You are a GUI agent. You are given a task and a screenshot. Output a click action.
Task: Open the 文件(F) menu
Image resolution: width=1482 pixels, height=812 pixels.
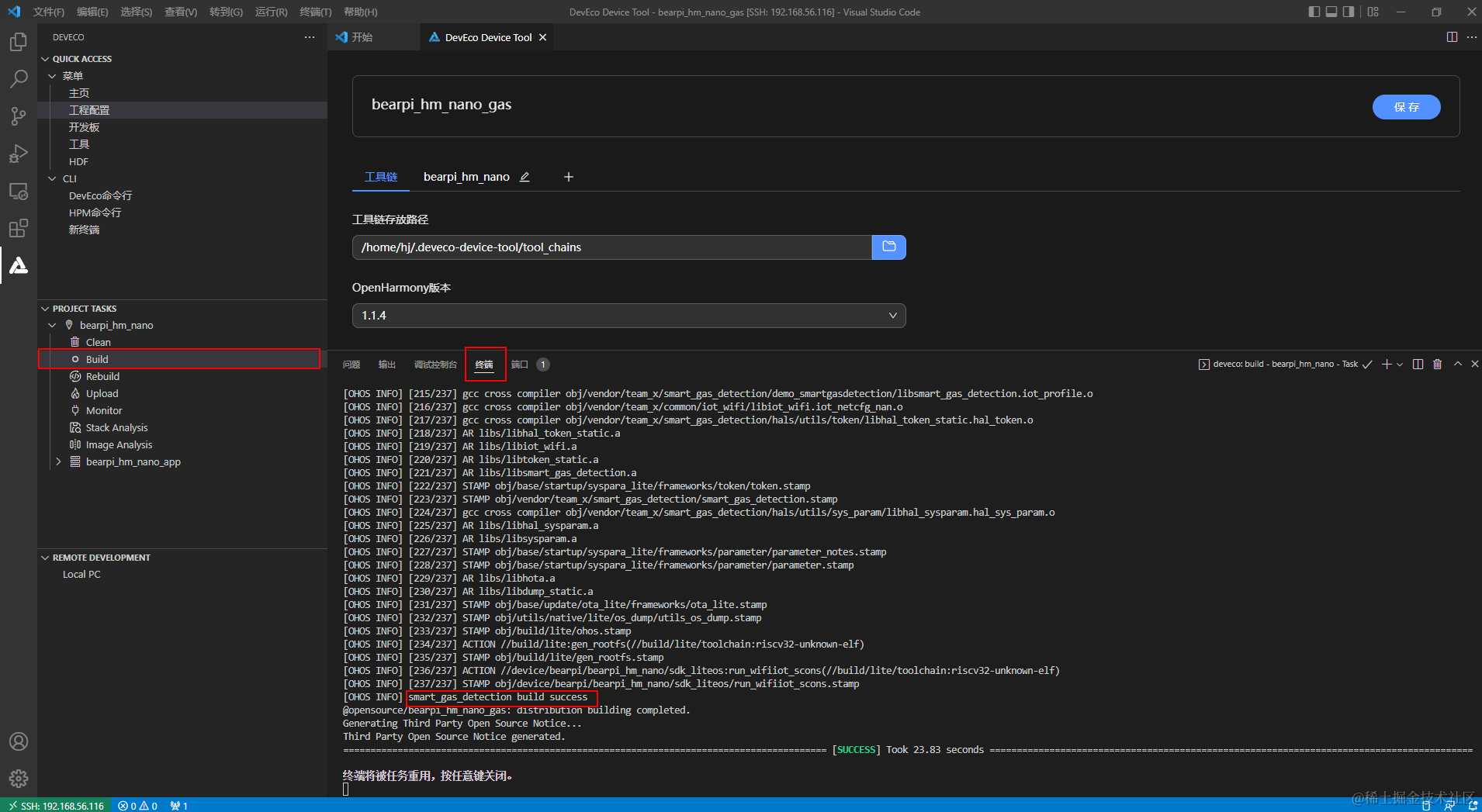click(x=49, y=12)
